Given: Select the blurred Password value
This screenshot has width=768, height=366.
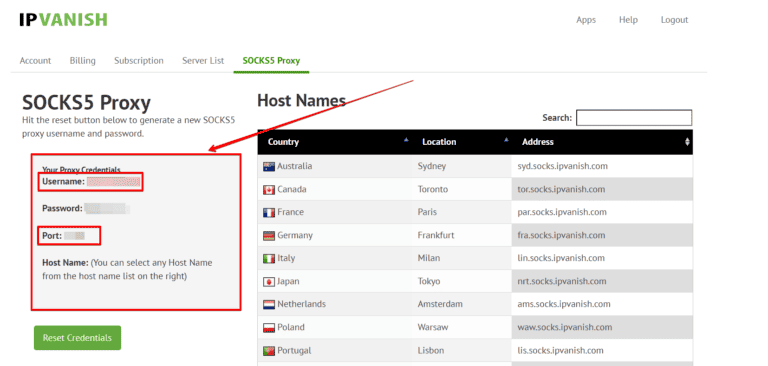Looking at the screenshot, I should pos(106,209).
